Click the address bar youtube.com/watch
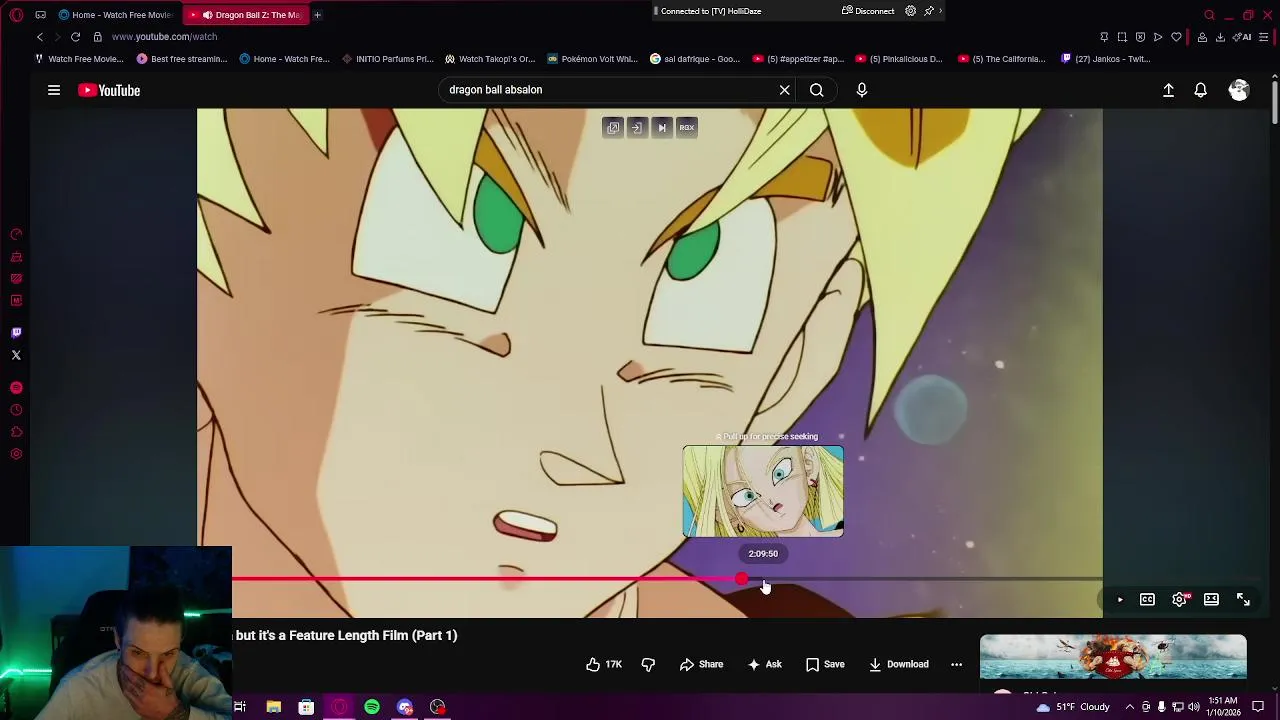Viewport: 1280px width, 720px height. (164, 37)
